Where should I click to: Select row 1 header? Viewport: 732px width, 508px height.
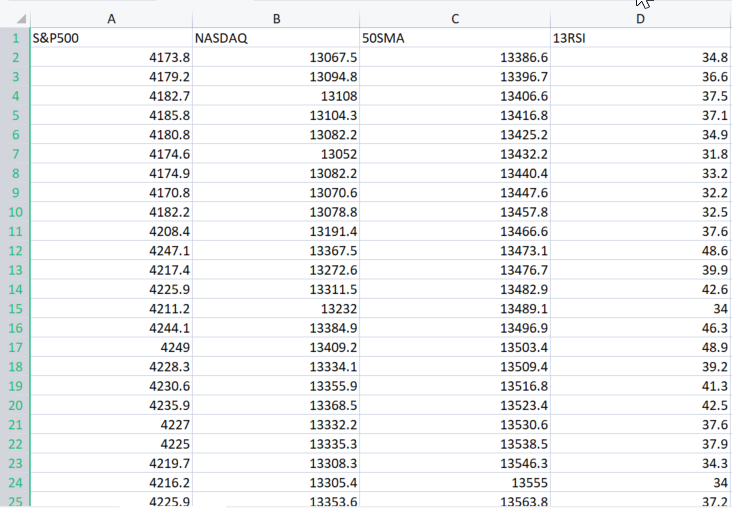(15, 38)
